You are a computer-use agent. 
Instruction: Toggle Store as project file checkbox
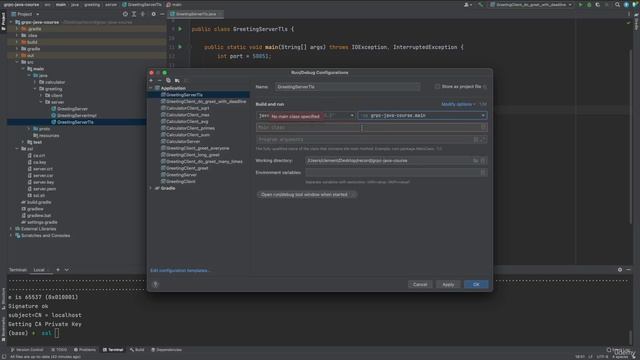coord(438,87)
